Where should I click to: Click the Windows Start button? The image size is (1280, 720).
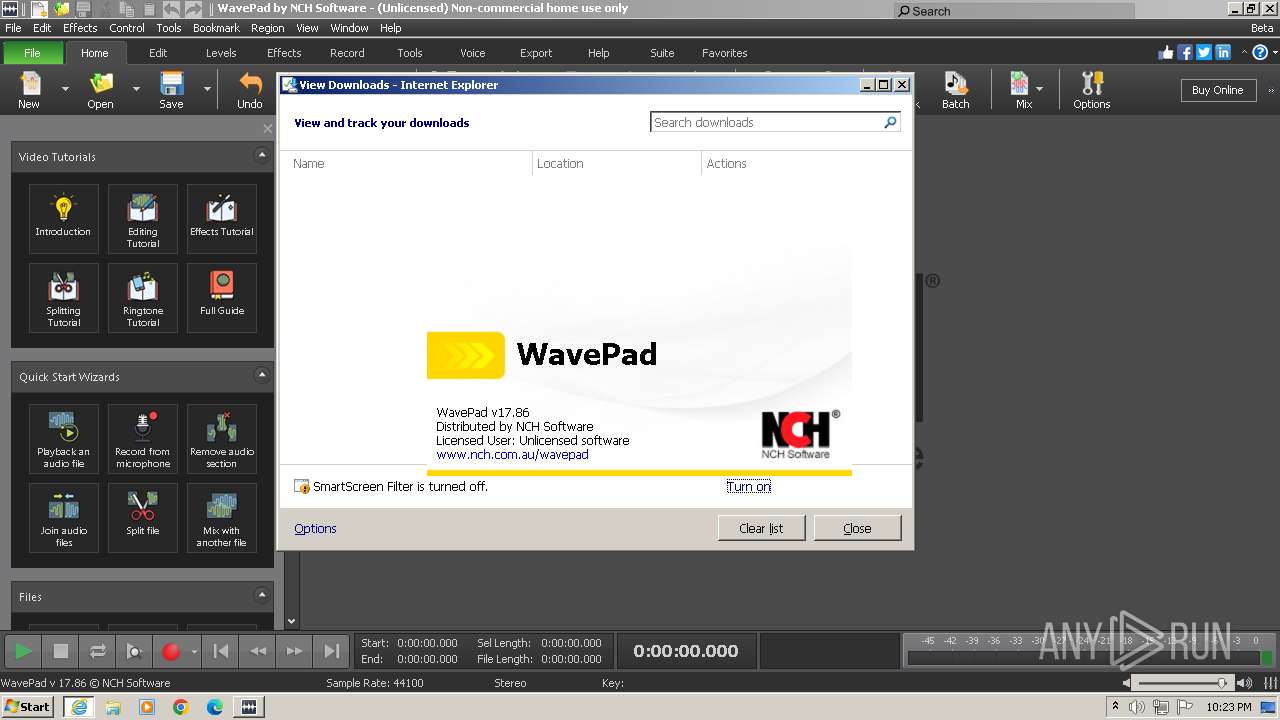point(28,706)
